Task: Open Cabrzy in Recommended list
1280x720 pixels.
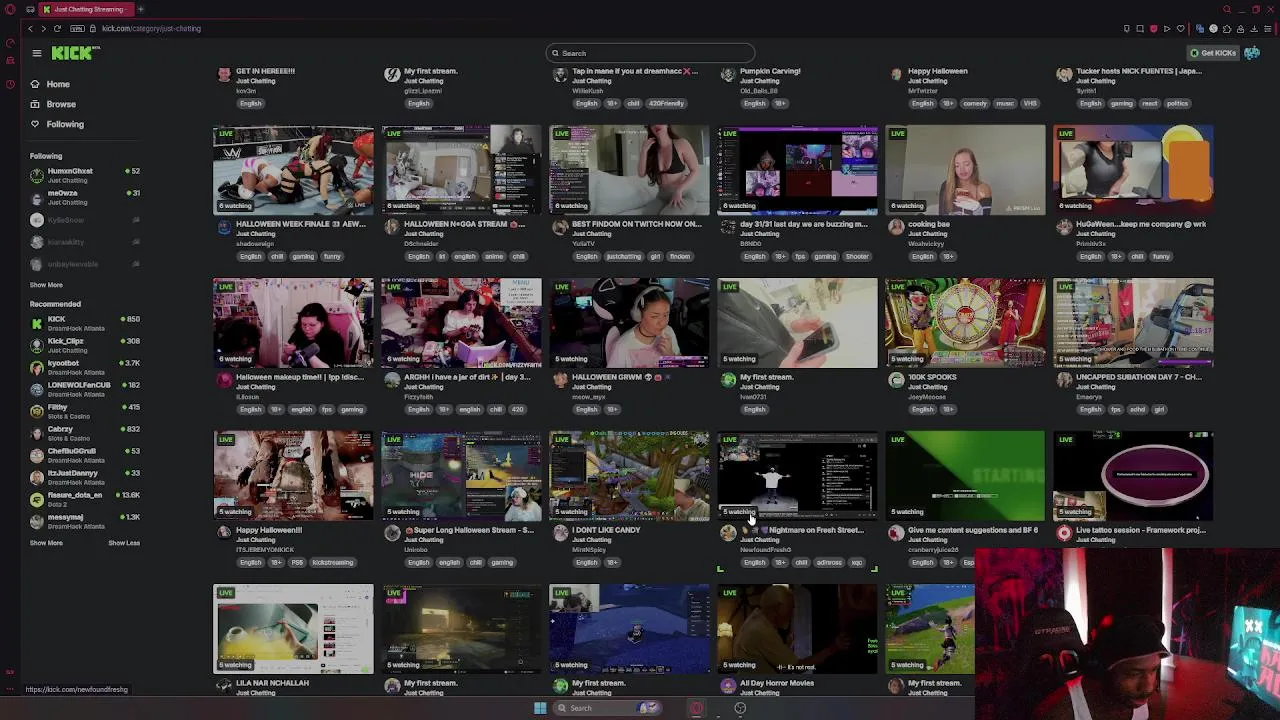Action: pos(85,433)
